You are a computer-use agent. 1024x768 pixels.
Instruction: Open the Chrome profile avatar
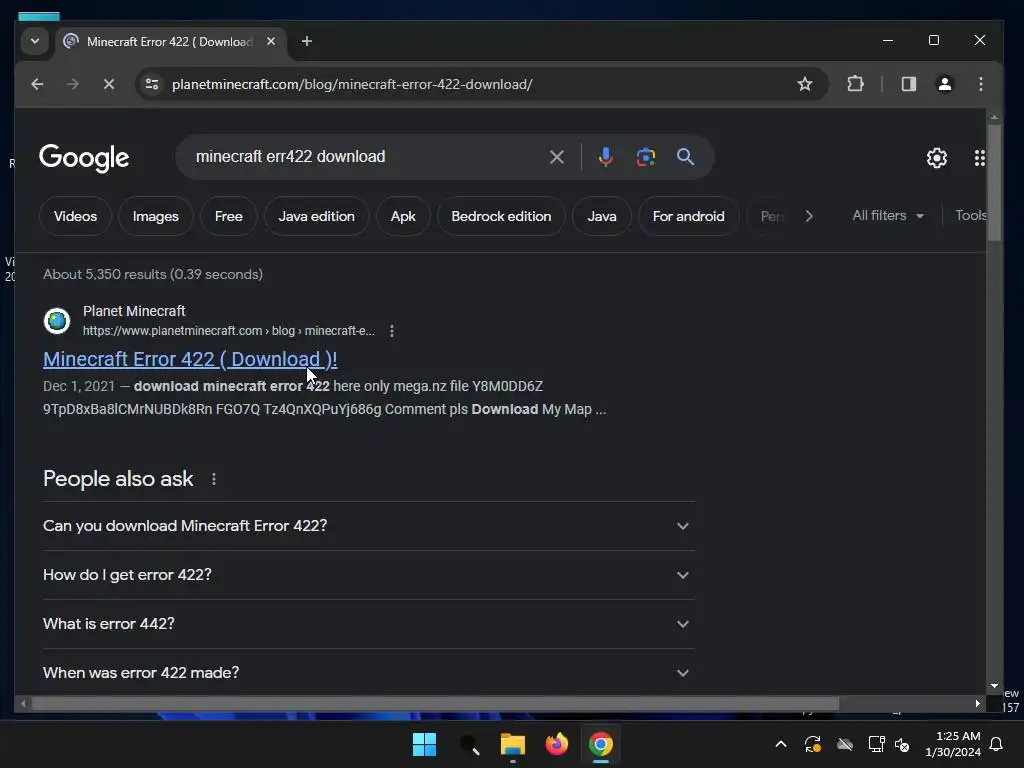click(944, 84)
